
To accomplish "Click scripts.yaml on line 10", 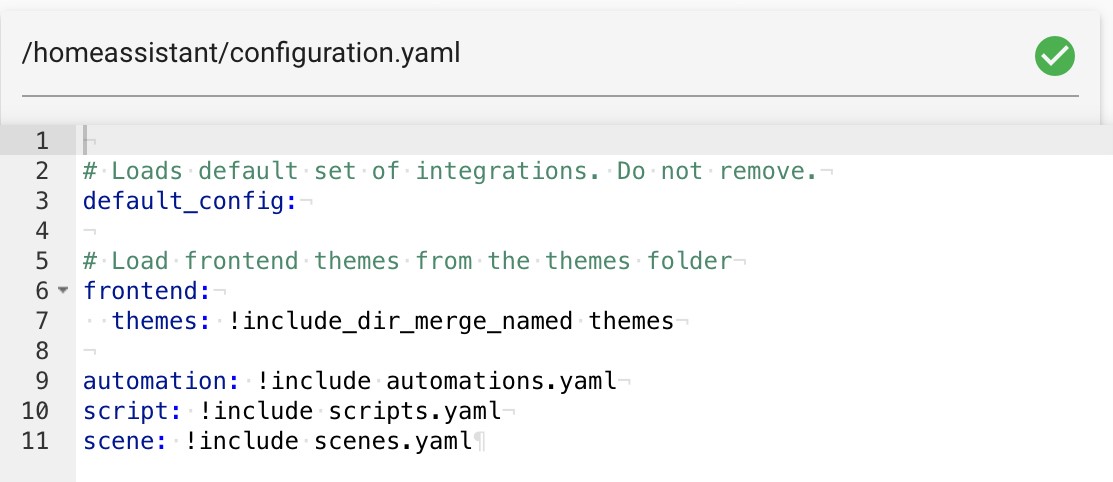I will coord(415,411).
